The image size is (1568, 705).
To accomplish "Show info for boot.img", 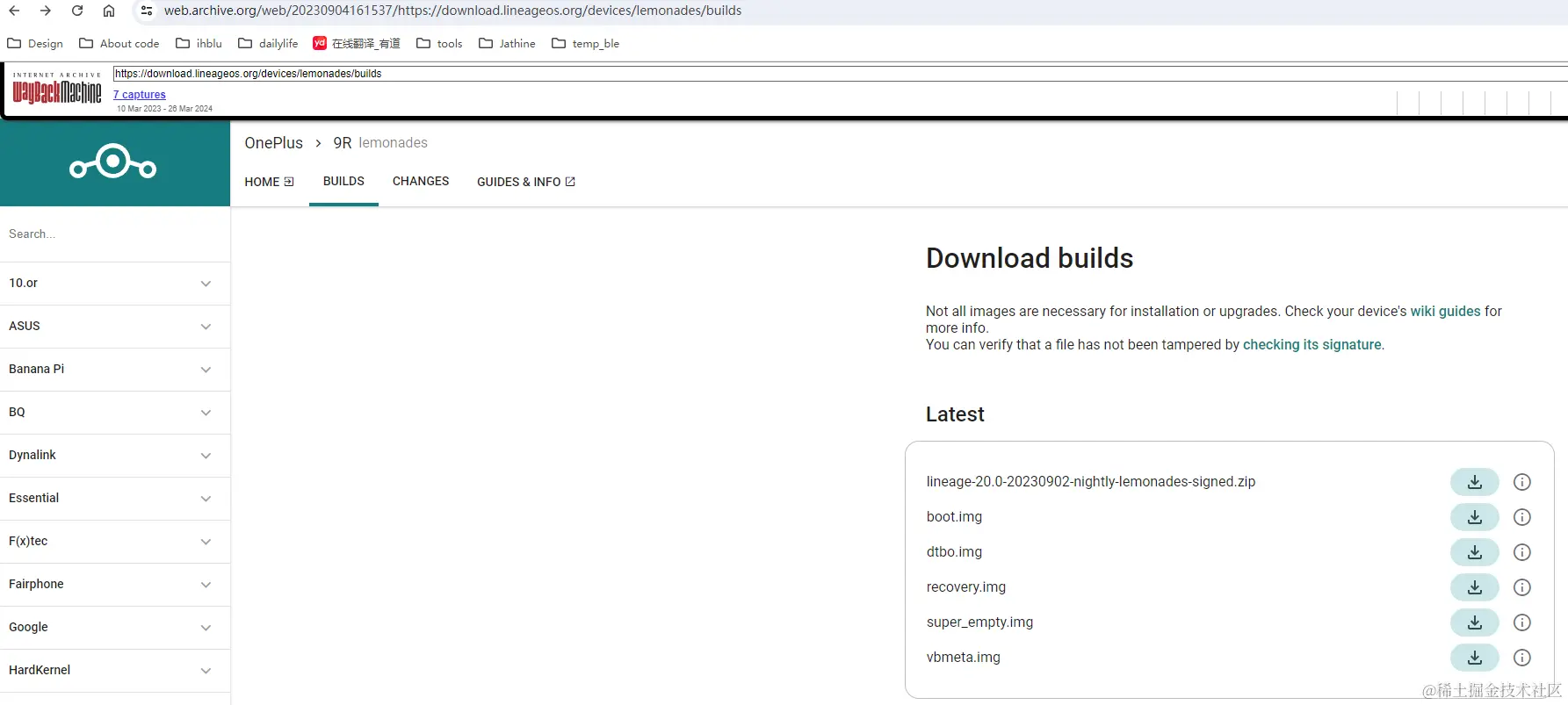I will point(1522,517).
